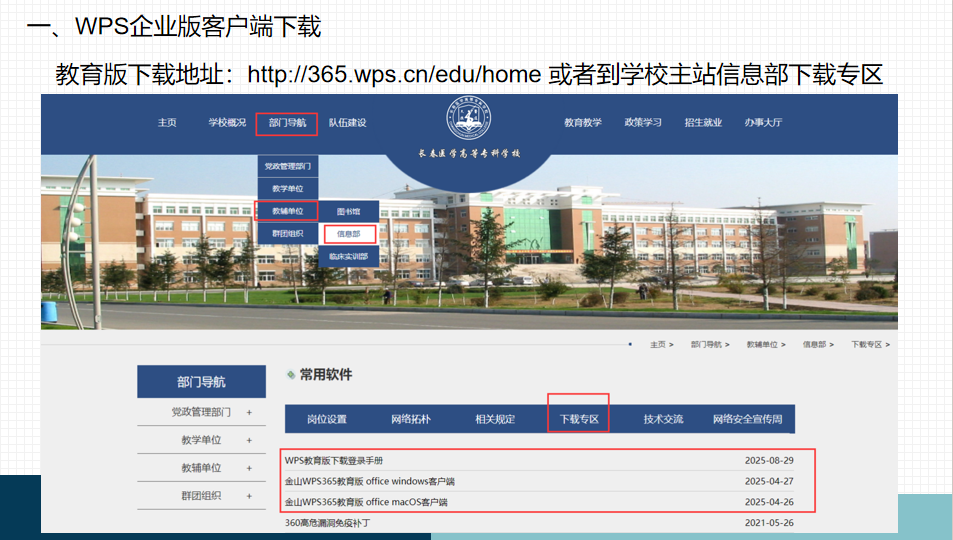Screen dimensions: 953x540
Task: Open 群团组织 in the sidebar
Action: pos(201,496)
